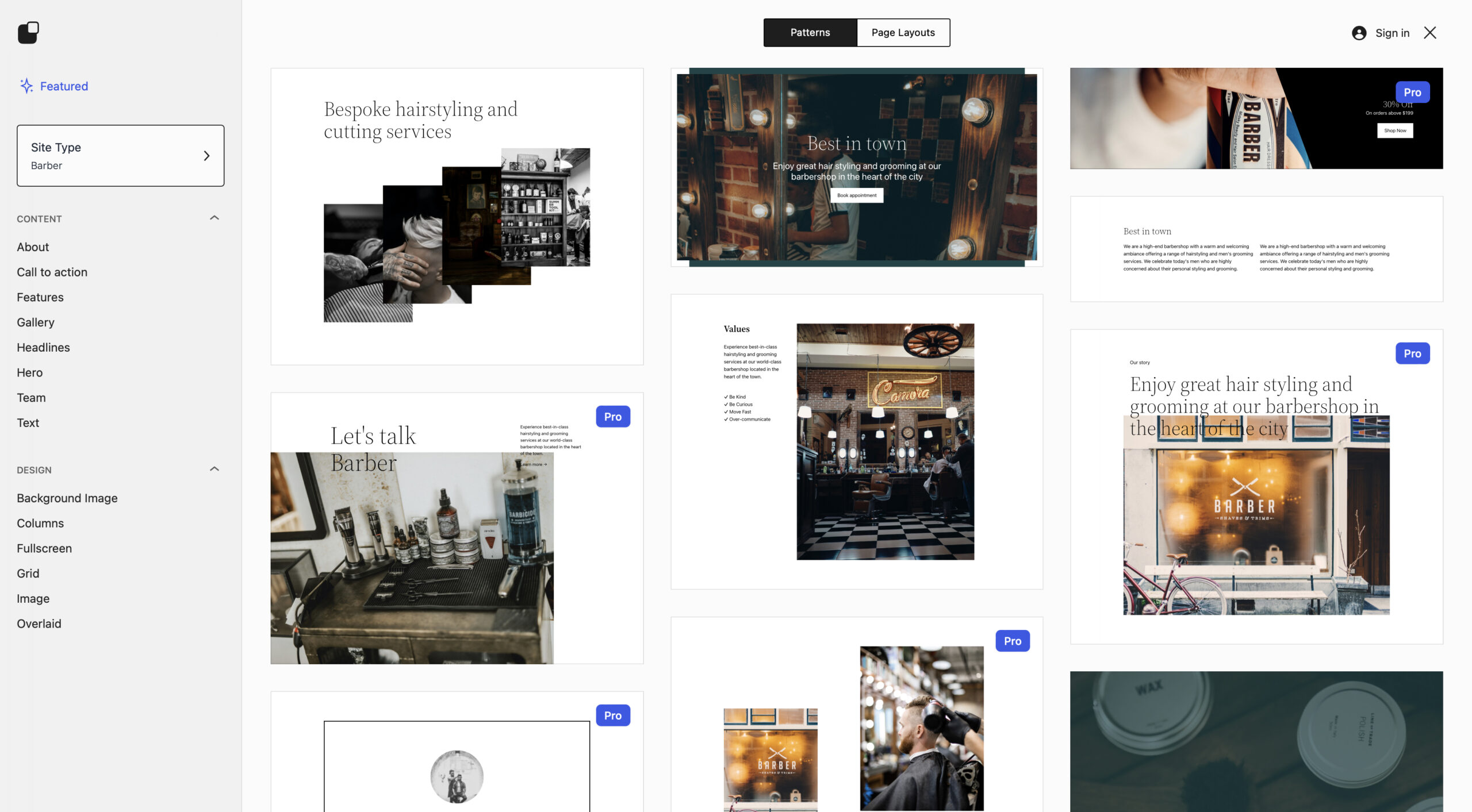The height and width of the screenshot is (812, 1472).
Task: Select the Image design filter
Action: (x=33, y=599)
